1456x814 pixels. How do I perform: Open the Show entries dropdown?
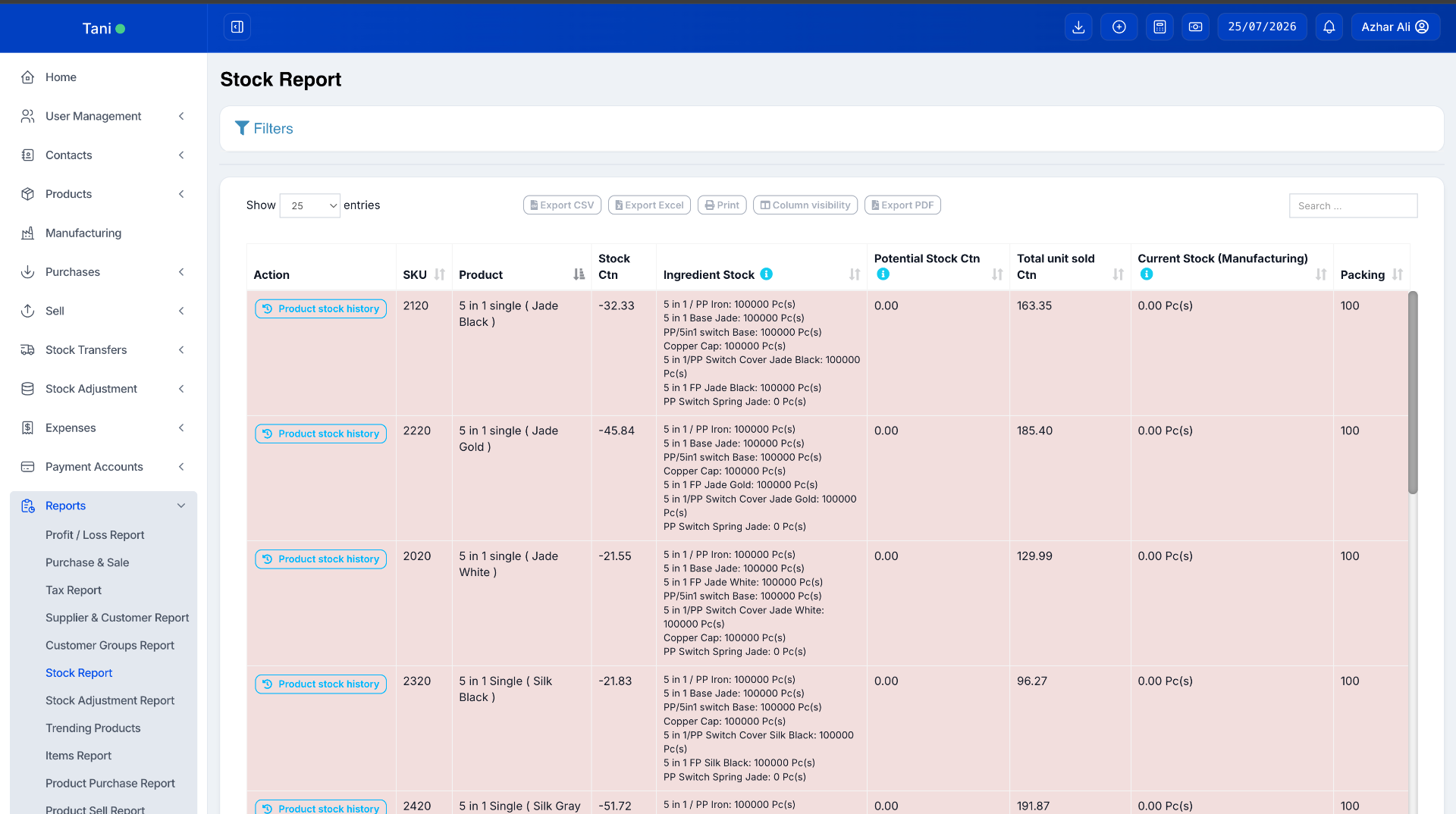coord(310,205)
